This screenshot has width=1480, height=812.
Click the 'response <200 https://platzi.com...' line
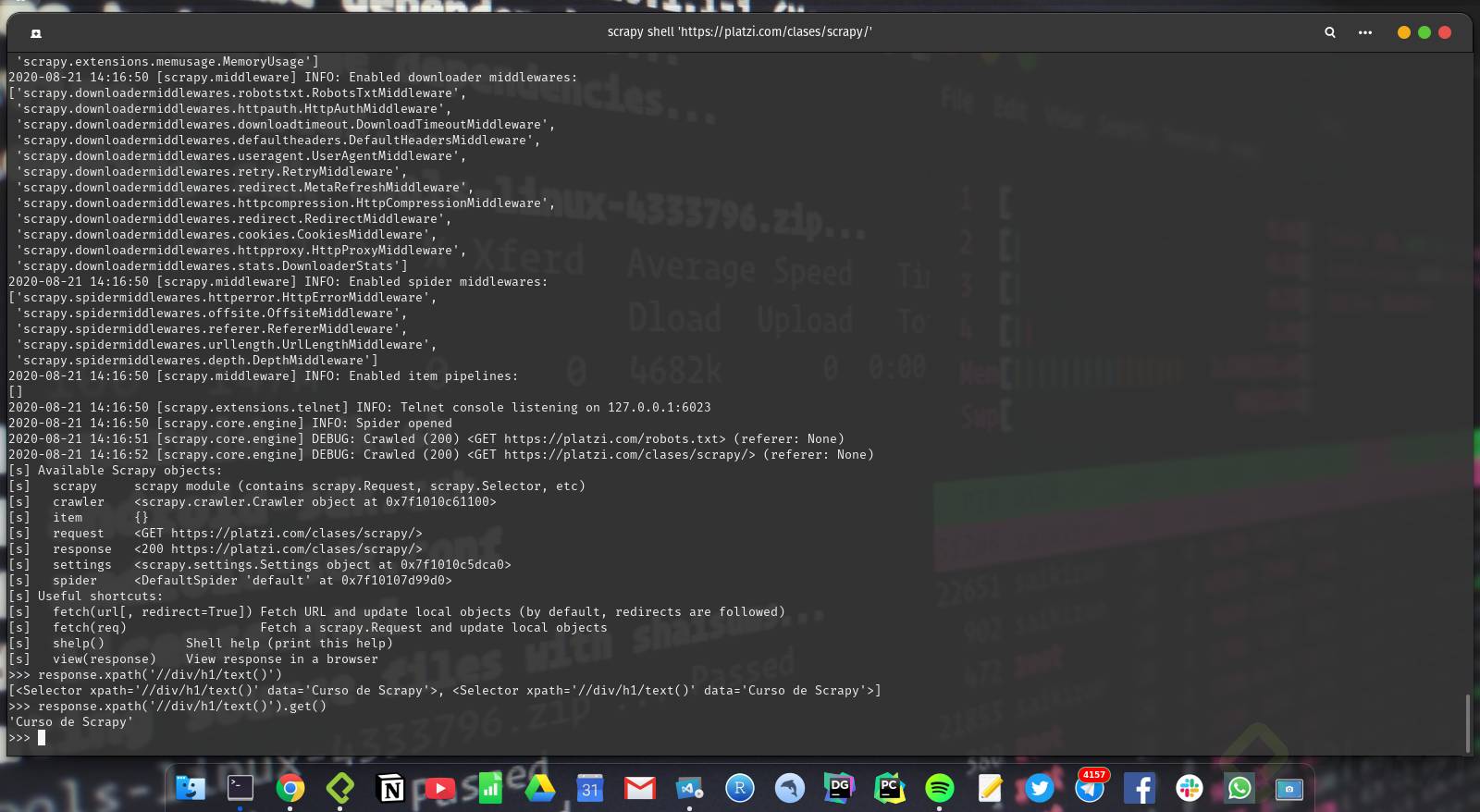point(216,549)
